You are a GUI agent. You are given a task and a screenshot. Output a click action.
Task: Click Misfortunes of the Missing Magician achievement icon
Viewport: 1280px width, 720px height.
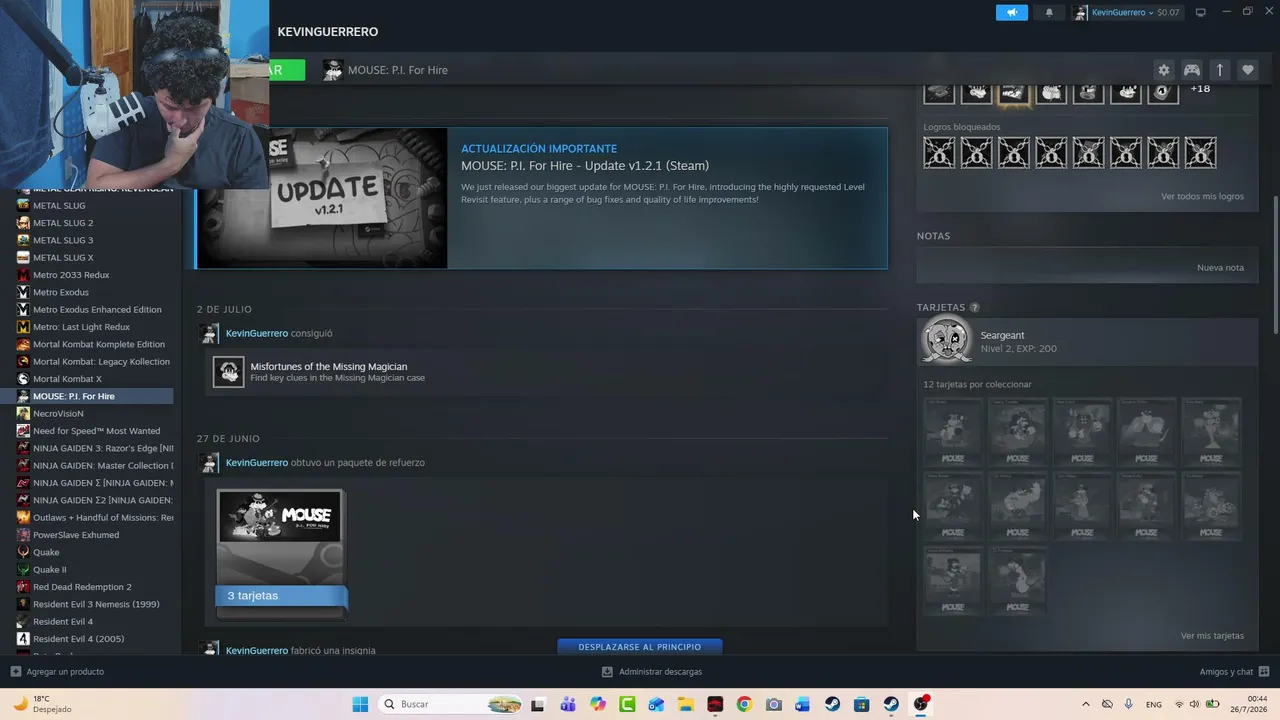point(228,372)
